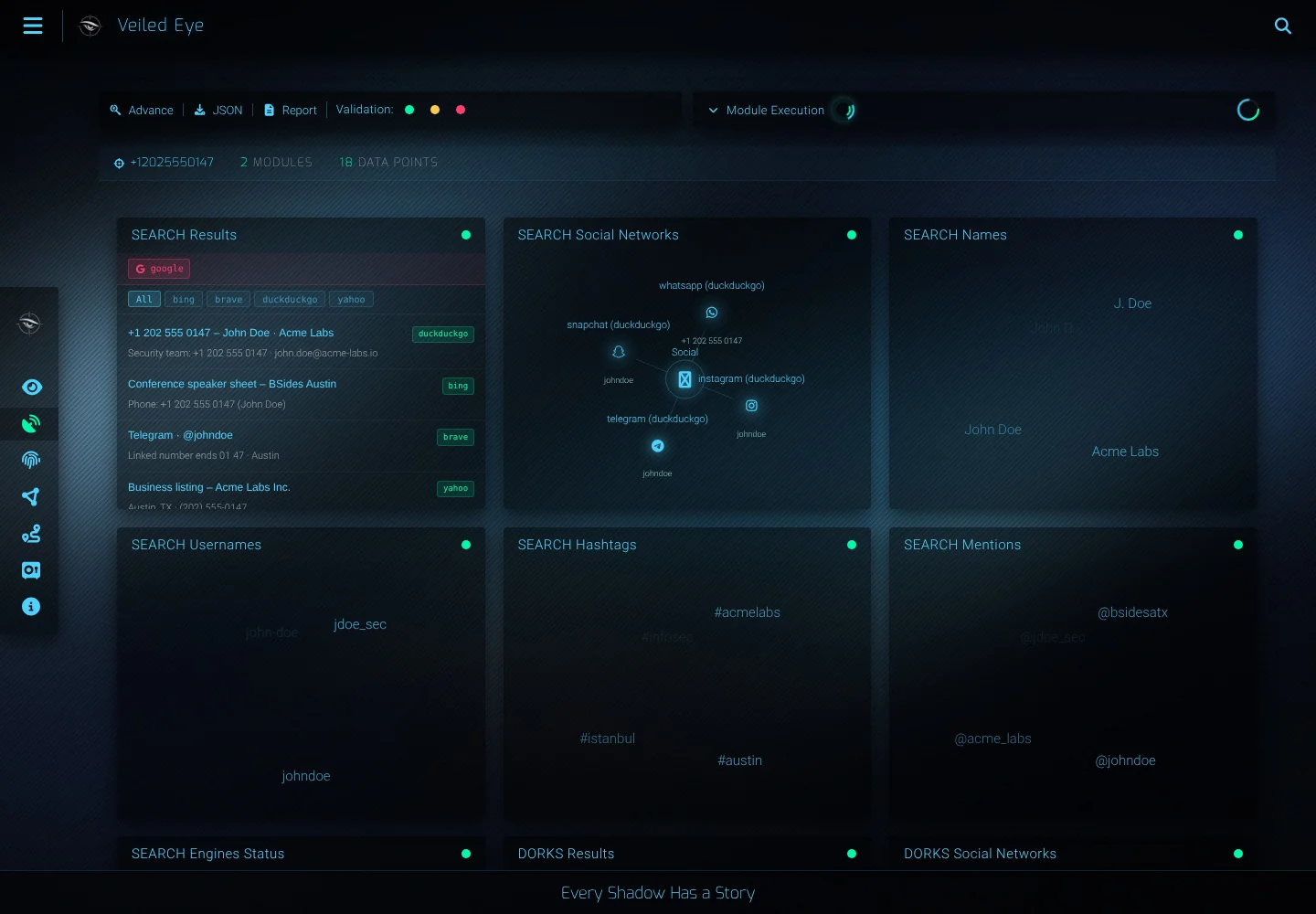Open the eye overview sidebar icon
1316x914 pixels.
[31, 388]
